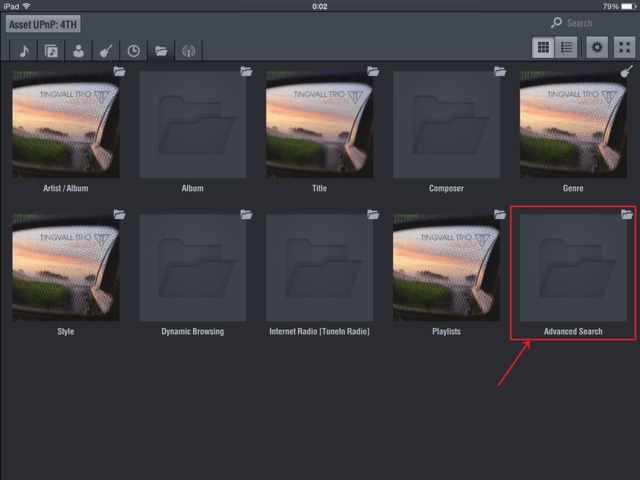Open the Dynamic Browsing folder

[193, 268]
